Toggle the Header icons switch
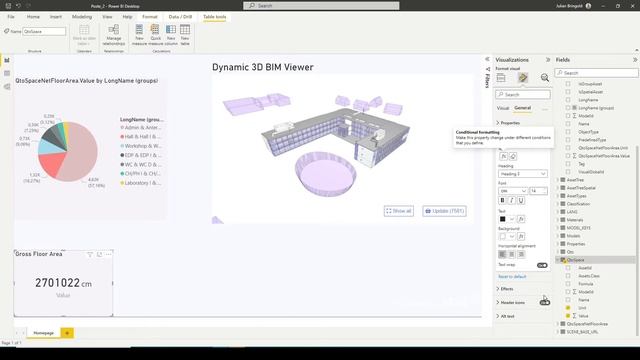Screen dimensions: 640x360 click(x=544, y=302)
